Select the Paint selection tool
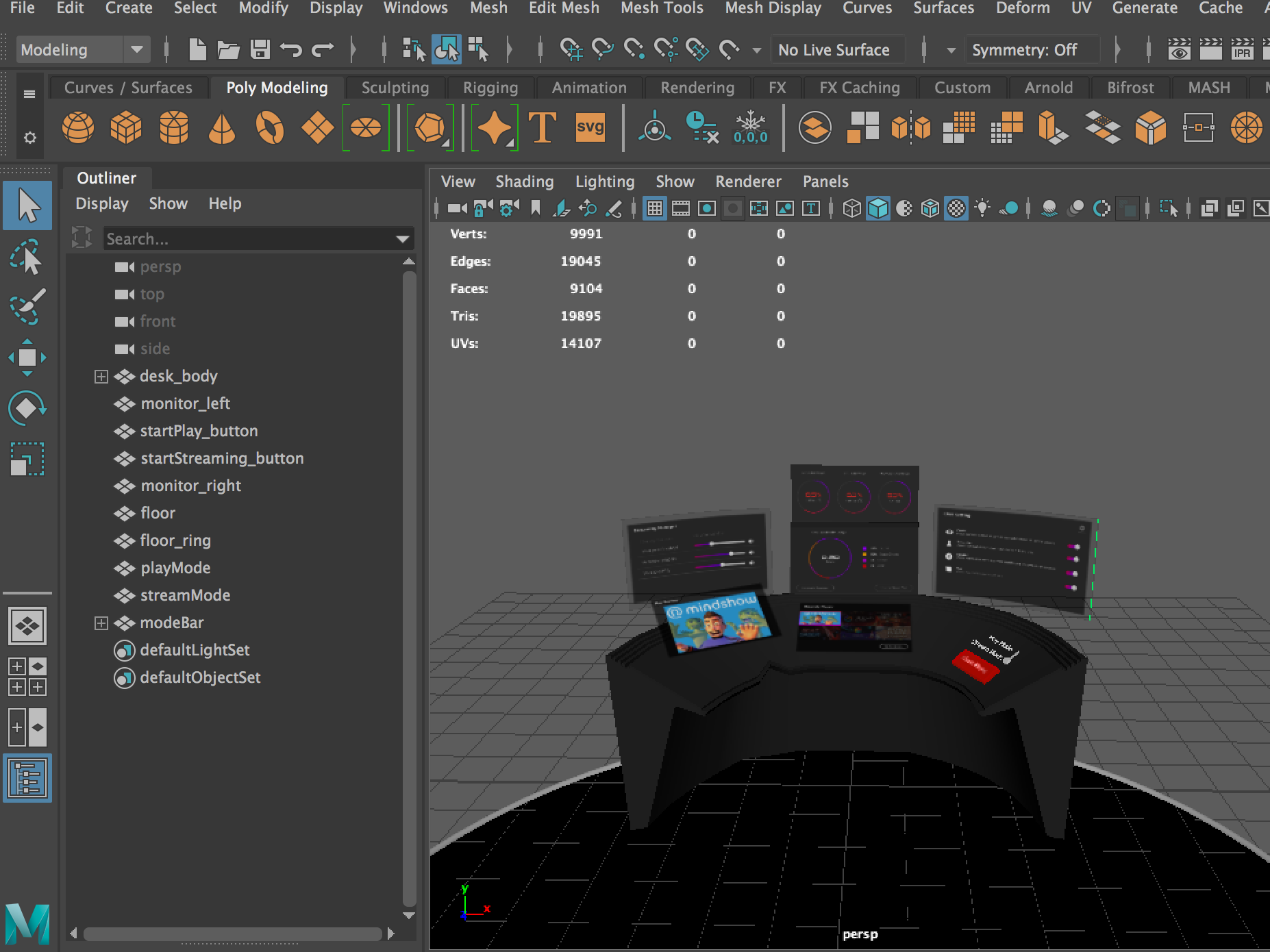The image size is (1270, 952). pos(27,307)
